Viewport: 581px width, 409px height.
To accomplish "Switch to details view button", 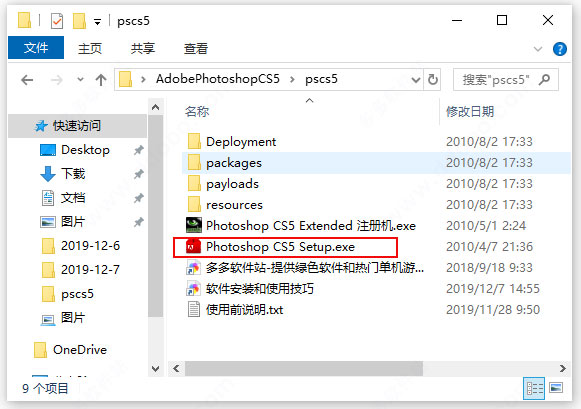I will pos(534,388).
